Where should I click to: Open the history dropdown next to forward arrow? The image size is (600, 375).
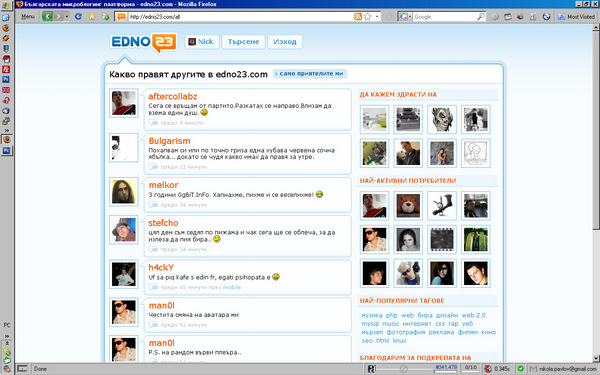point(67,16)
